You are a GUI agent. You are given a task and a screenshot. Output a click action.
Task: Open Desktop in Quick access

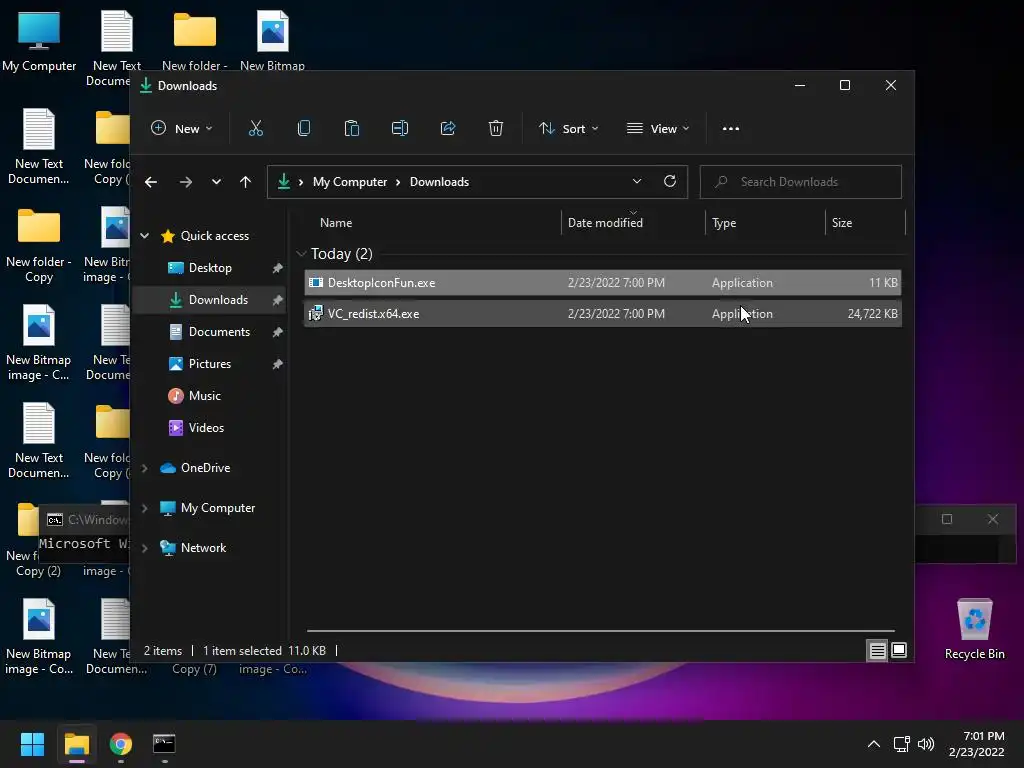coord(209,268)
